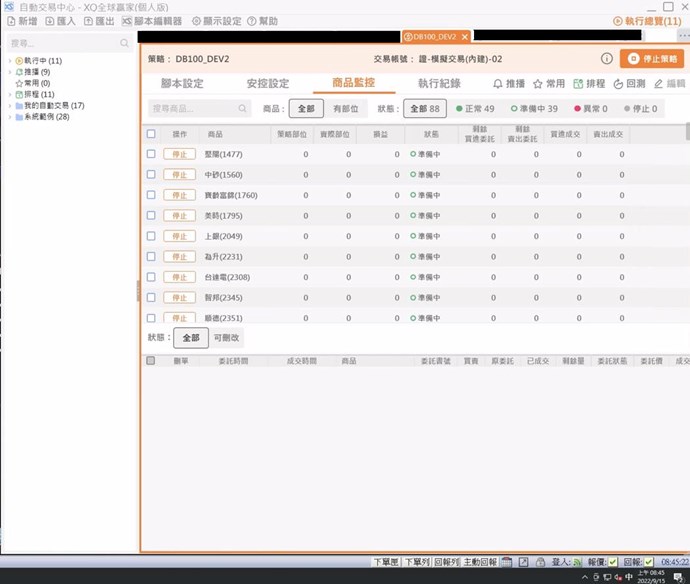Select 常用 (0) in the tree

(x=33, y=83)
